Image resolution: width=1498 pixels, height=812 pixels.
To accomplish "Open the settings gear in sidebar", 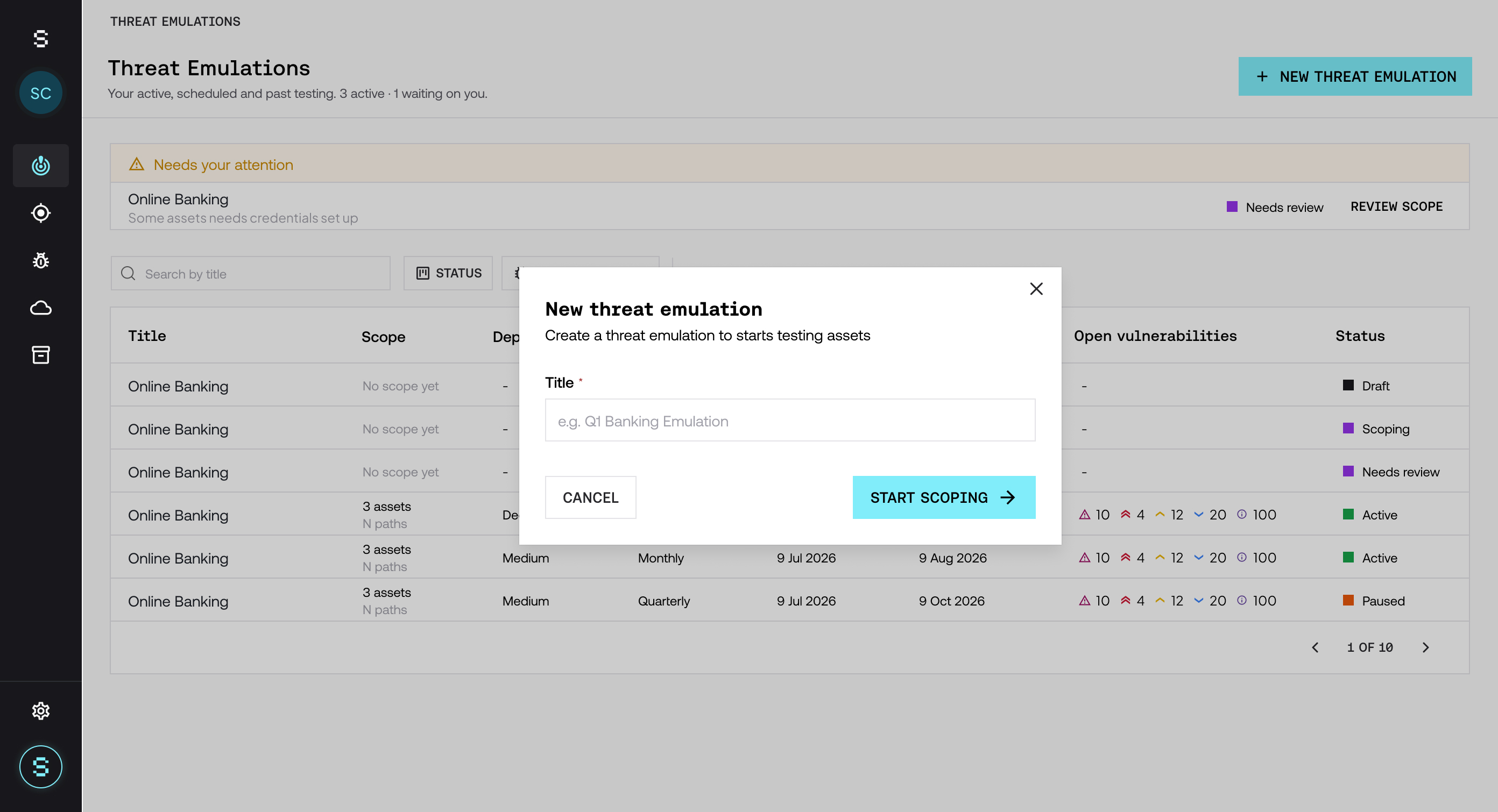I will point(41,710).
